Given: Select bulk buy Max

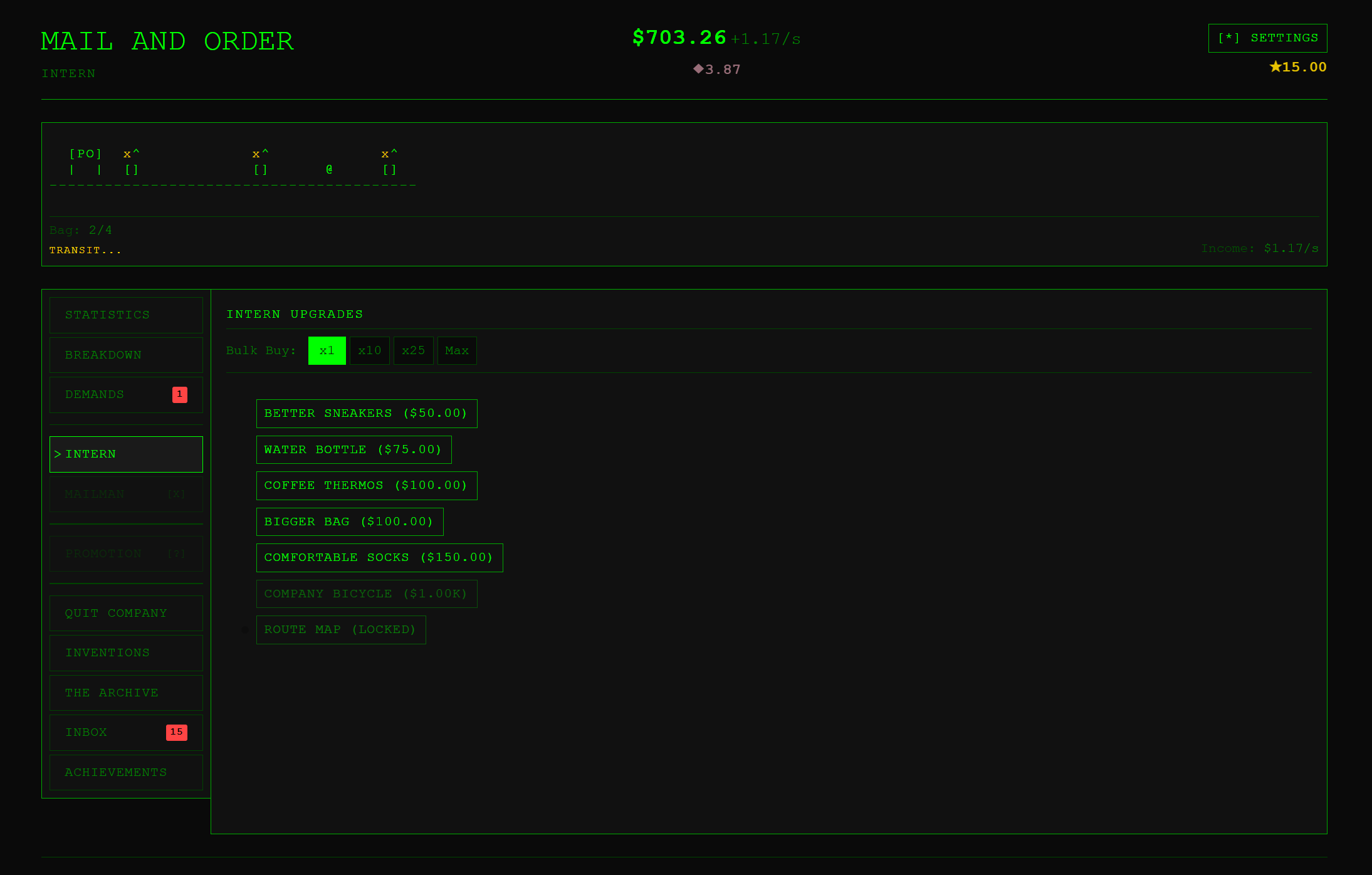Looking at the screenshot, I should click(x=457, y=350).
